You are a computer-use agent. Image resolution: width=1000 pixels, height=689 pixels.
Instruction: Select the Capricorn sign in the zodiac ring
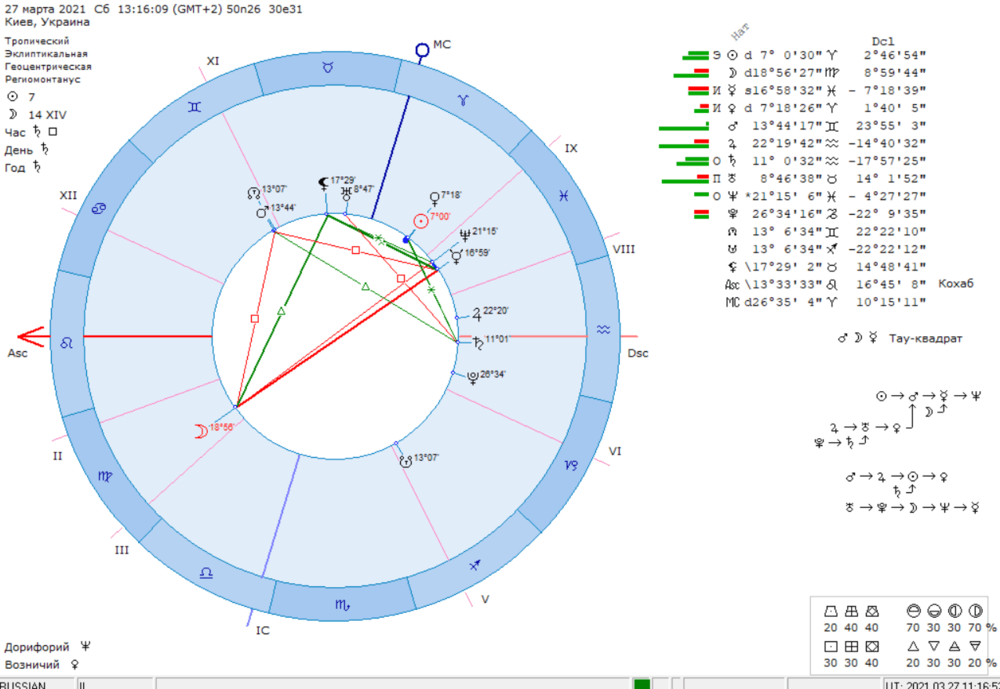click(x=571, y=465)
